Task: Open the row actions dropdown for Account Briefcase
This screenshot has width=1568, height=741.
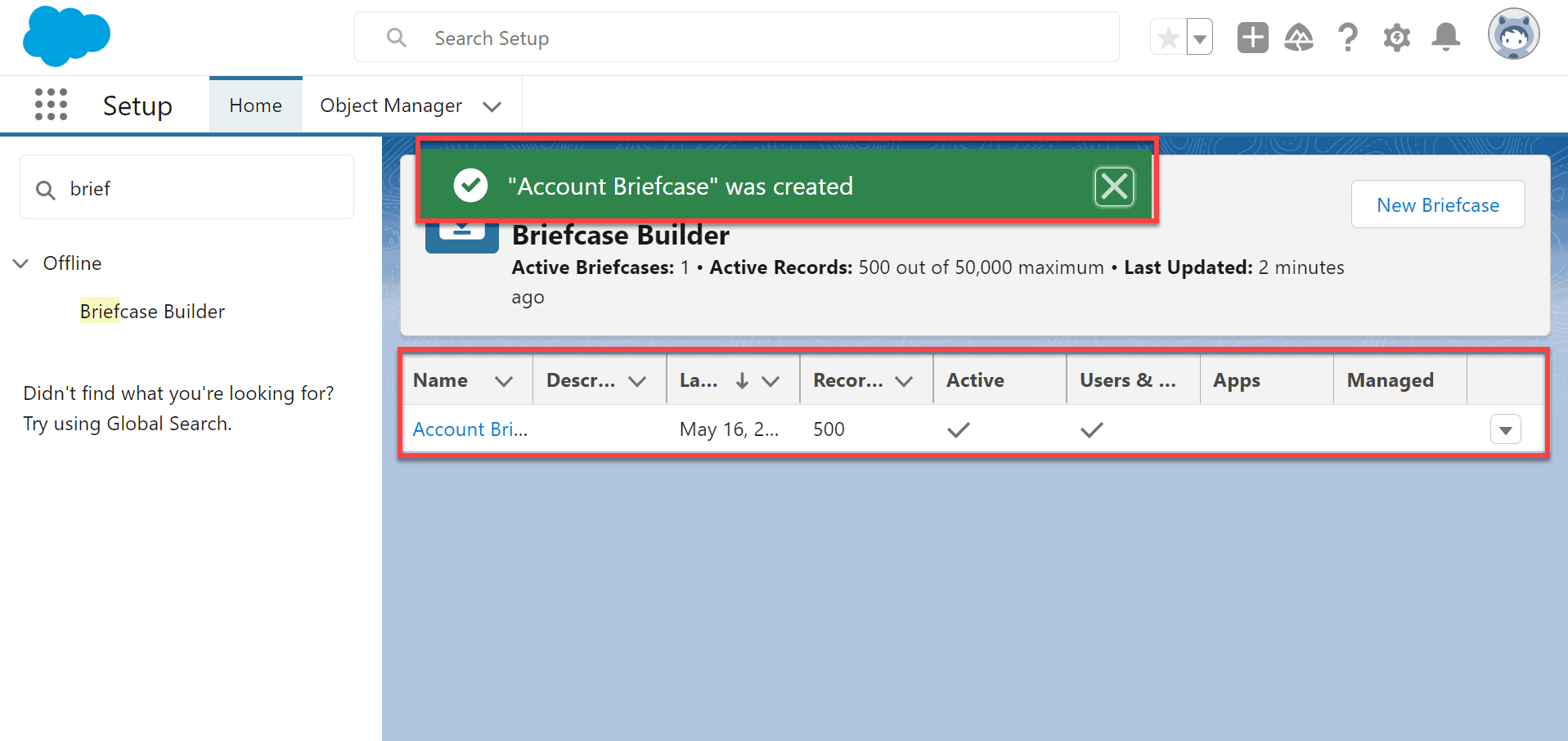Action: pyautogui.click(x=1505, y=429)
